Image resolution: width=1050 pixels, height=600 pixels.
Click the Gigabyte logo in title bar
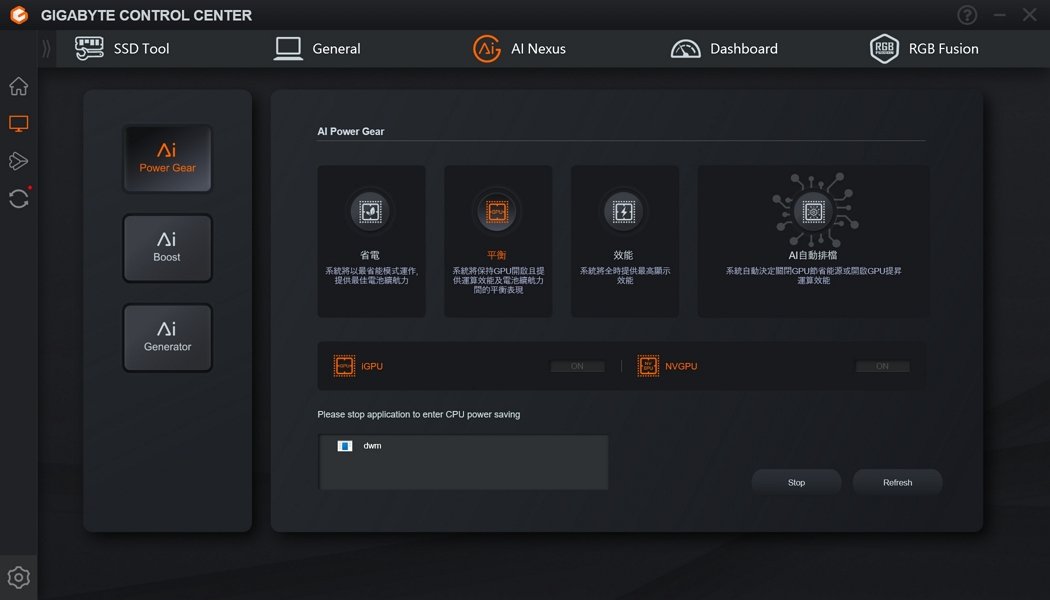tap(19, 15)
